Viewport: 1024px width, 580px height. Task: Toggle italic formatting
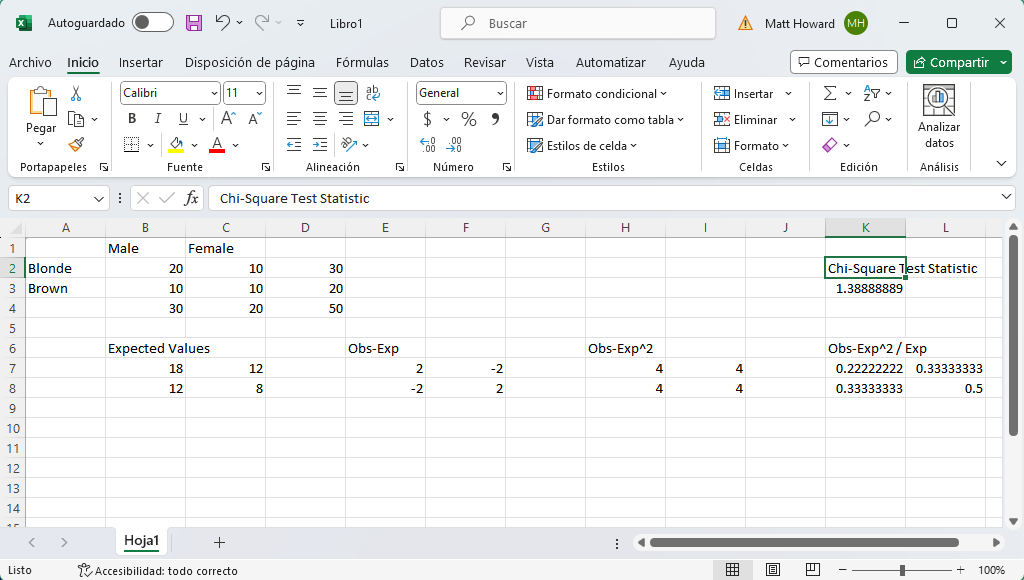pyautogui.click(x=155, y=119)
